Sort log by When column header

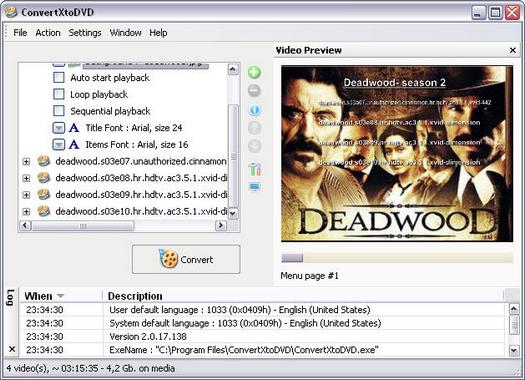click(61, 296)
